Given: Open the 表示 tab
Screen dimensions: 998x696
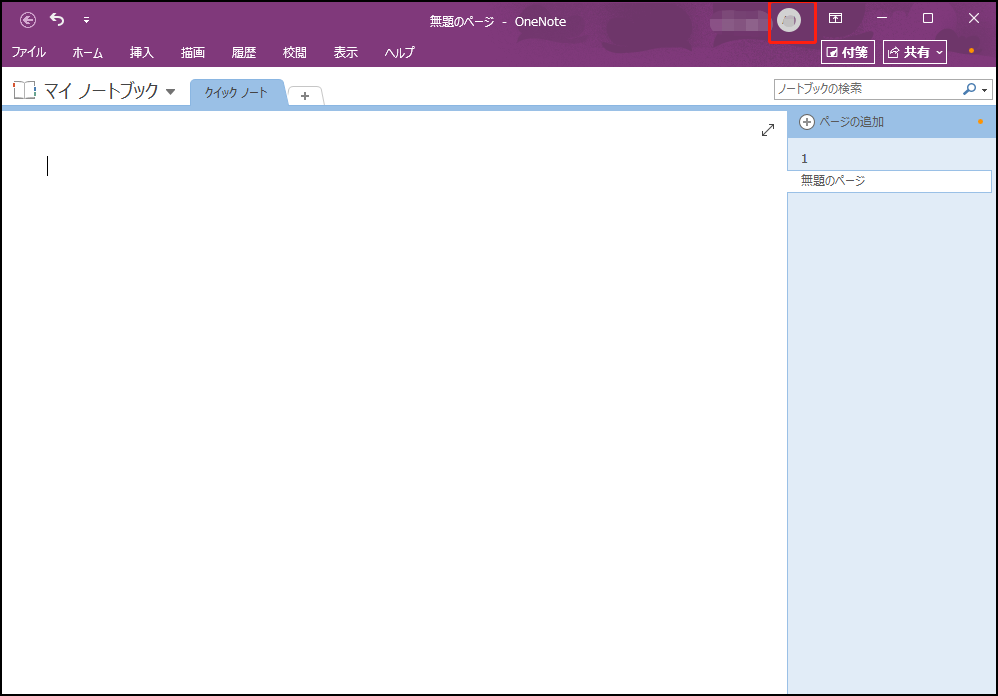Looking at the screenshot, I should 346,52.
